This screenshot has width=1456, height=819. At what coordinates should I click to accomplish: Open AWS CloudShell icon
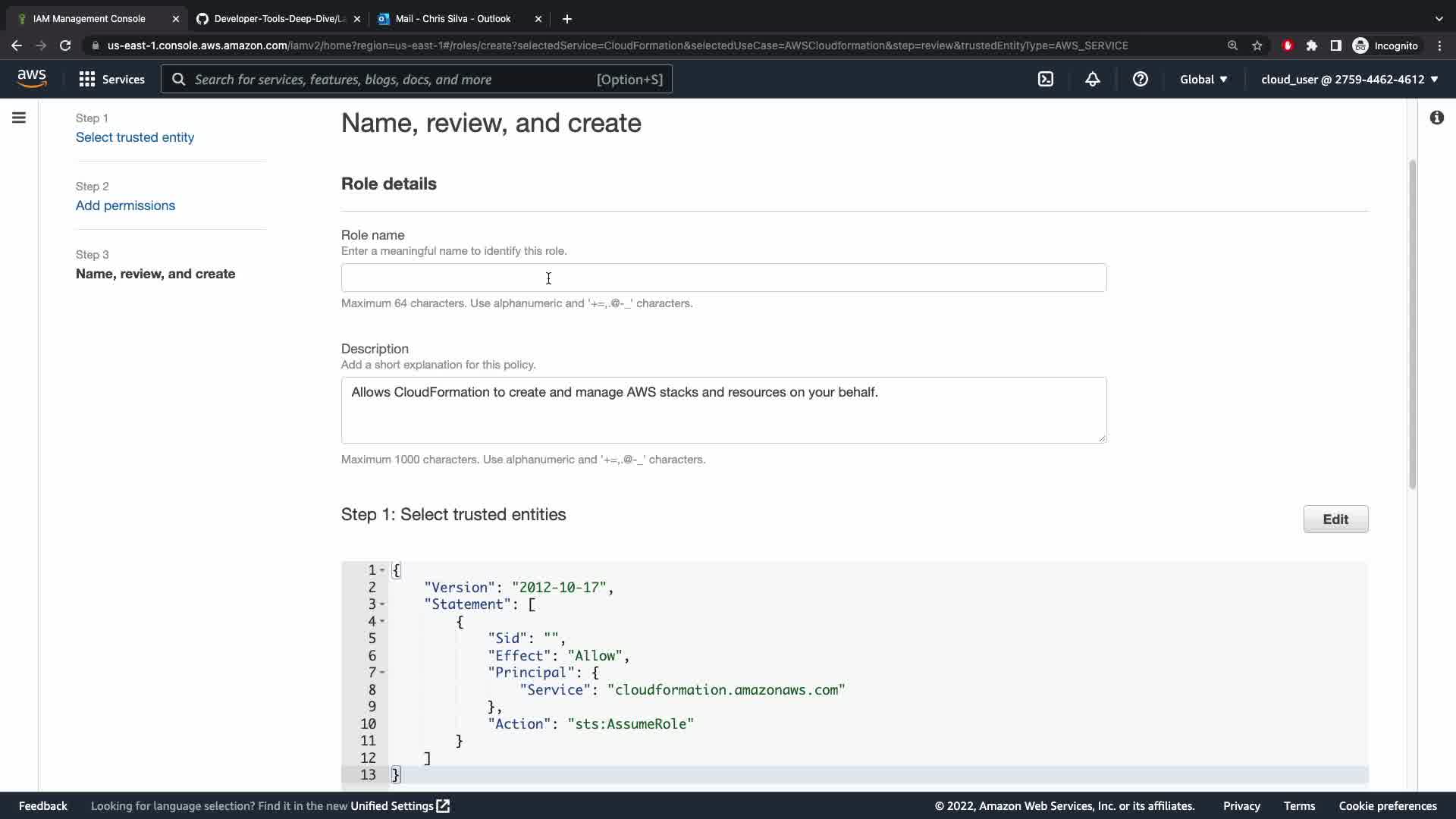(x=1046, y=79)
